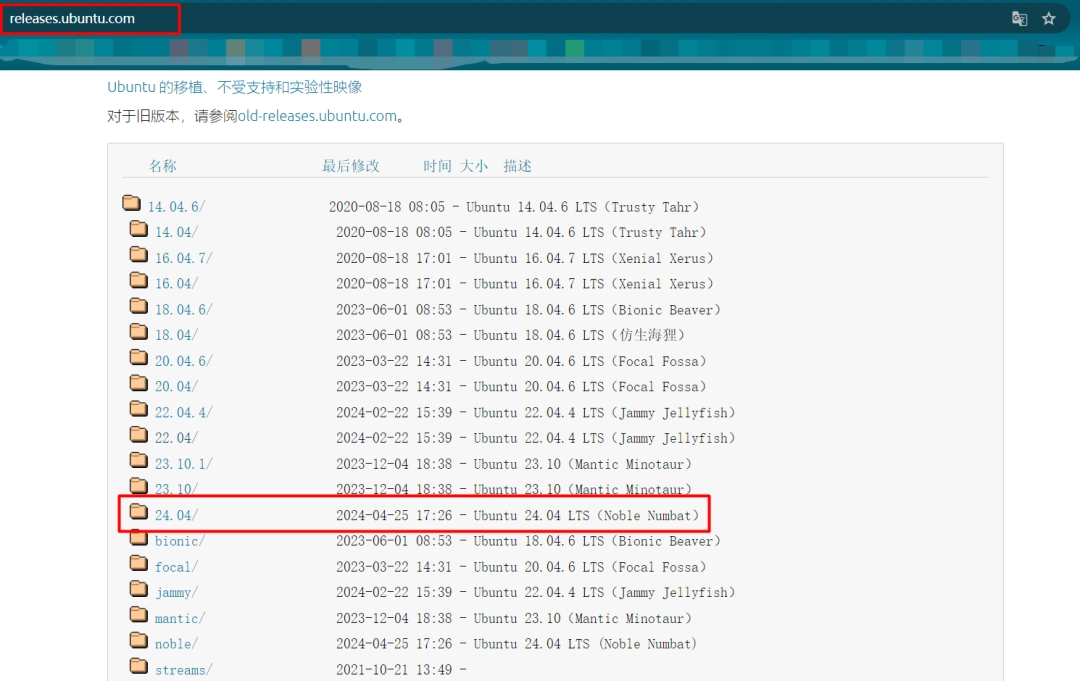
Task: Click the folder icon for 20.04/
Action: pos(138,383)
